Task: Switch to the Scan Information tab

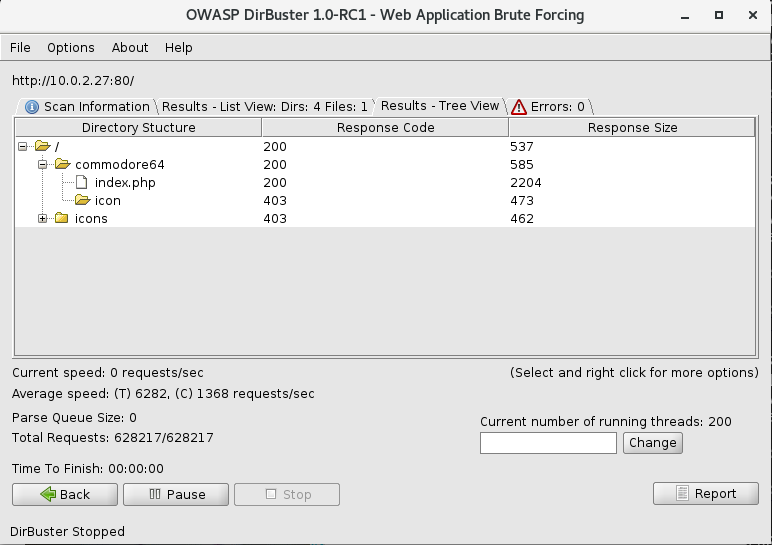Action: click(88, 107)
